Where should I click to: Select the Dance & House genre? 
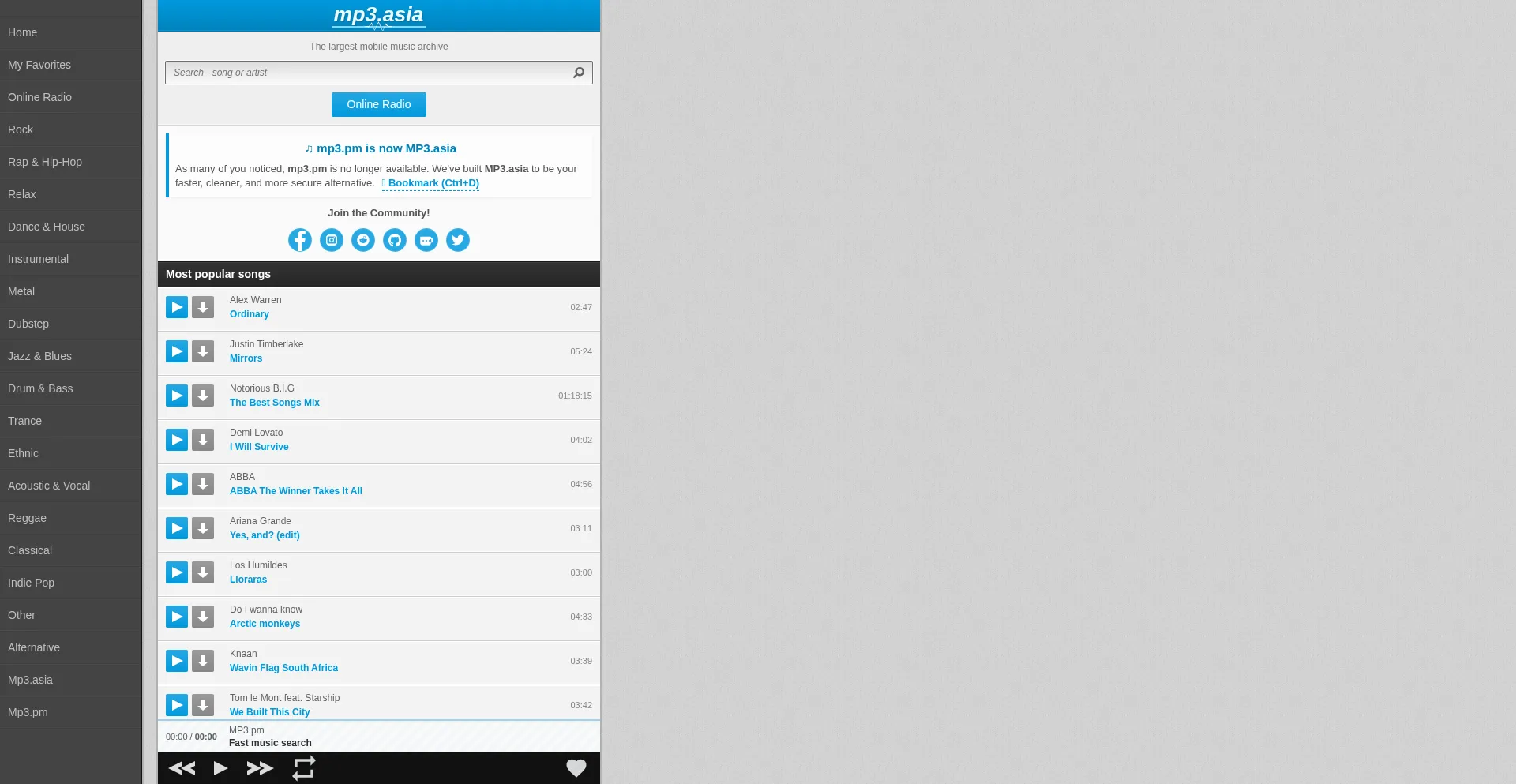71,227
